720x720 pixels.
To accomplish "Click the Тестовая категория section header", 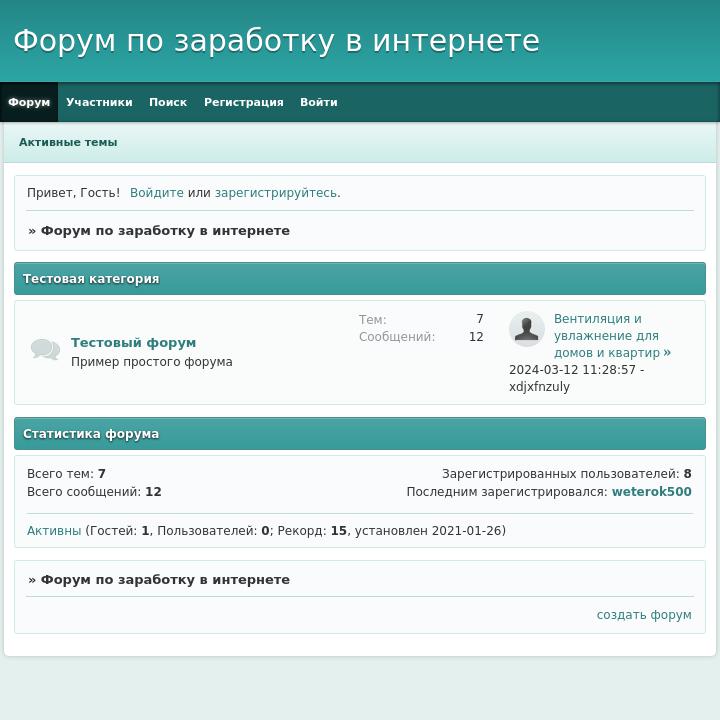I will 91,279.
